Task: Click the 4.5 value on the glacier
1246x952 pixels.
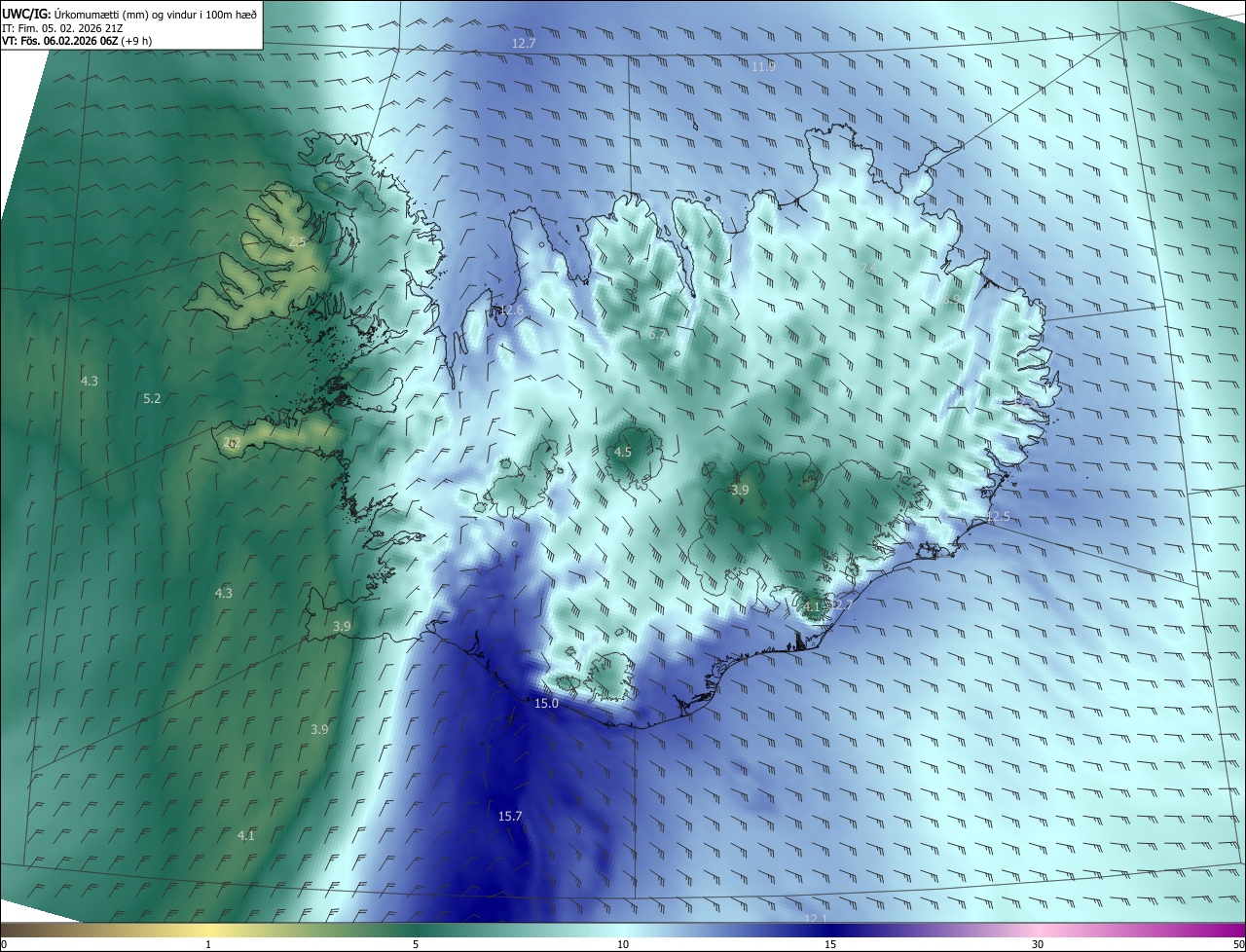Action: (x=623, y=452)
